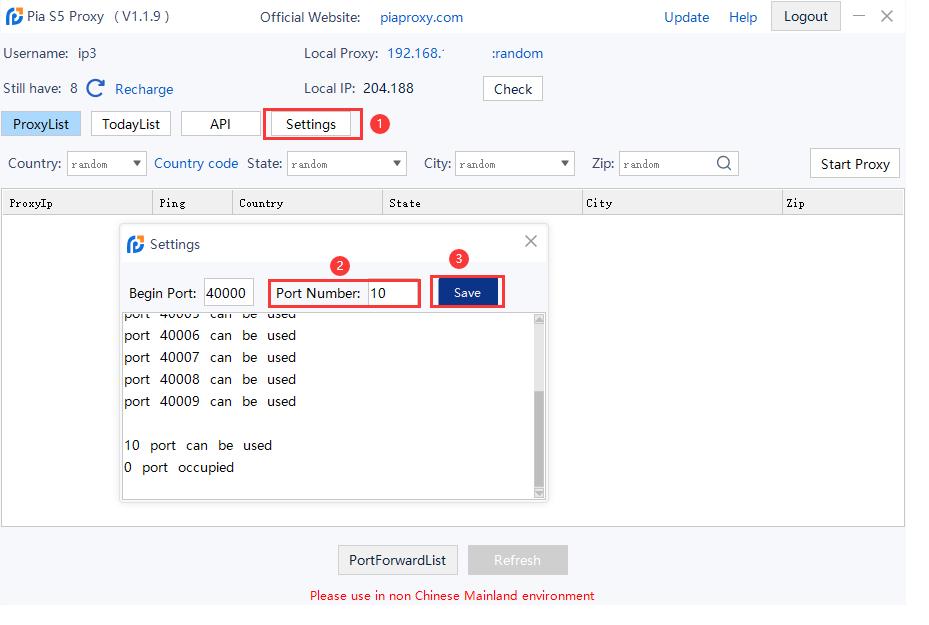
Task: Open the Help link
Action: click(743, 17)
